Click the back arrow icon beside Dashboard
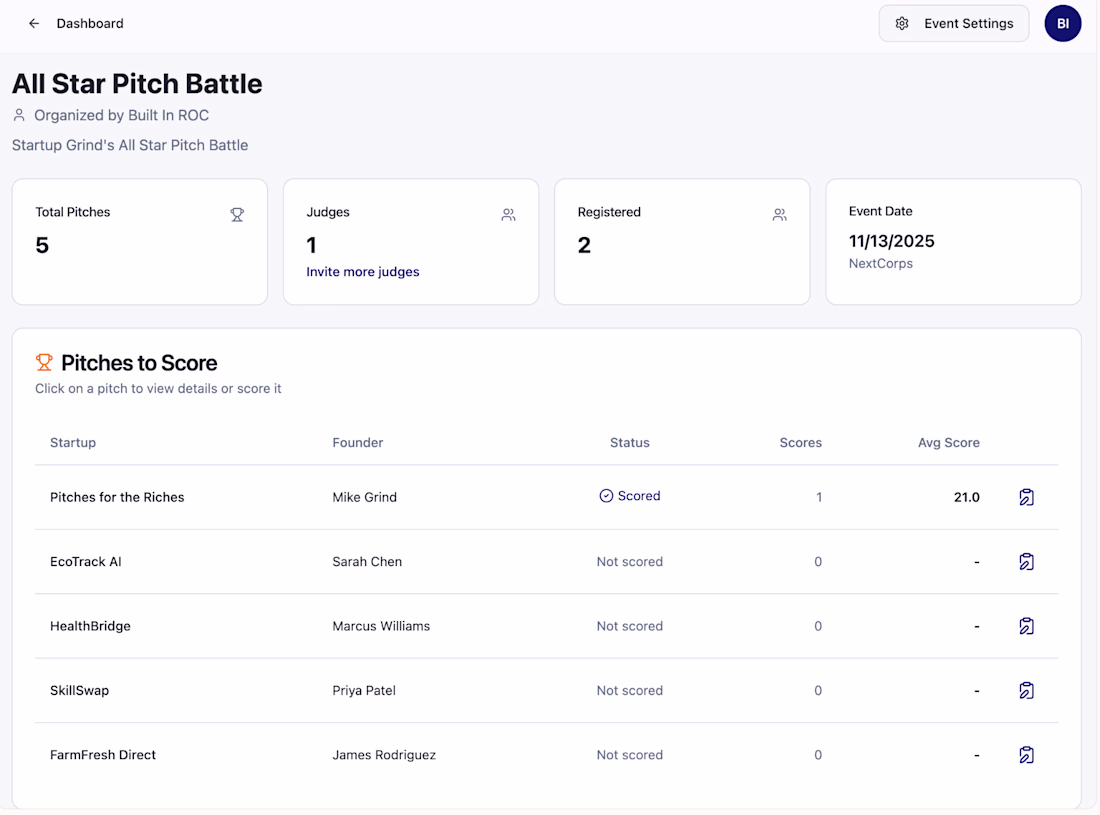The image size is (1100, 815). coord(34,23)
